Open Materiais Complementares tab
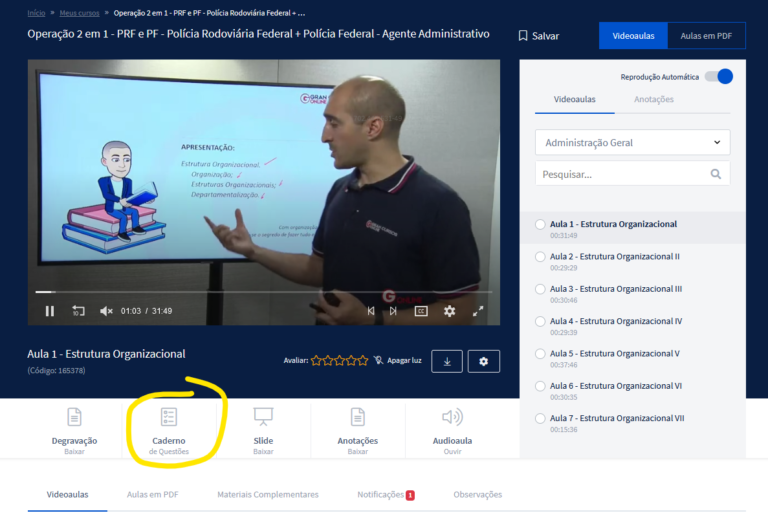This screenshot has height=522, width=768. tap(268, 495)
